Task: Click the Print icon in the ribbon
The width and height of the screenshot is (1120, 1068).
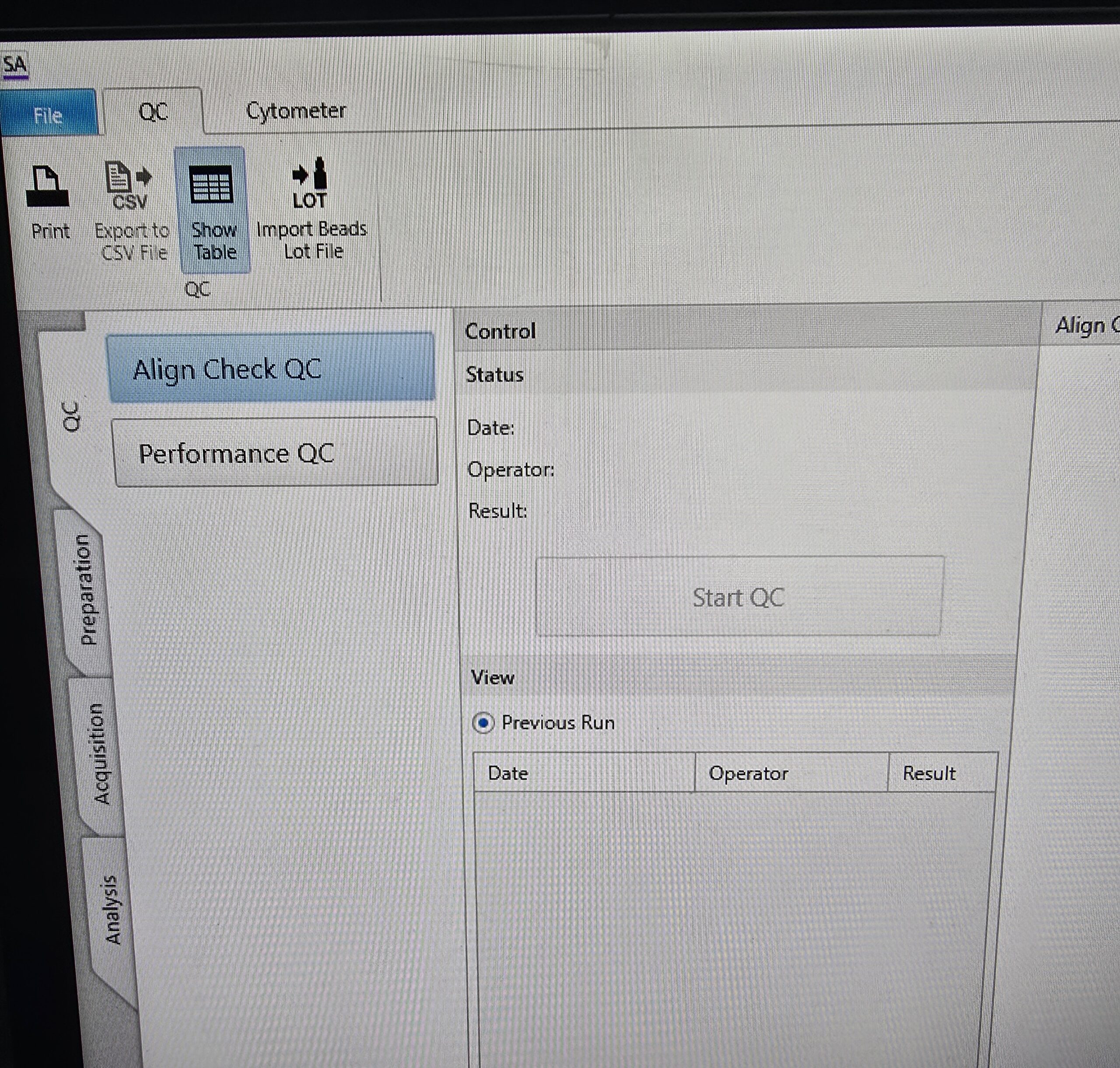Action: [48, 186]
